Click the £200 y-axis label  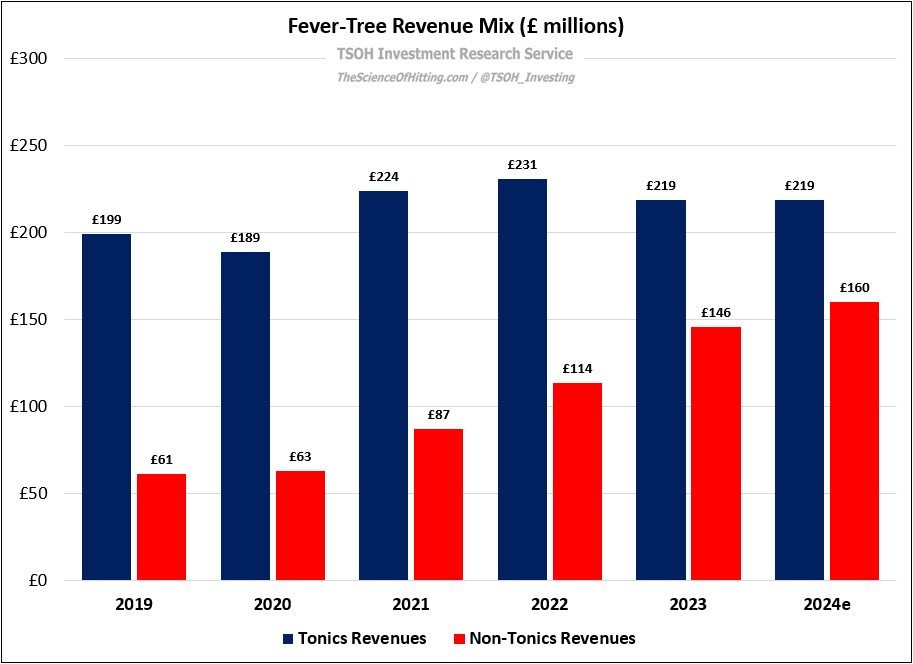(29, 232)
